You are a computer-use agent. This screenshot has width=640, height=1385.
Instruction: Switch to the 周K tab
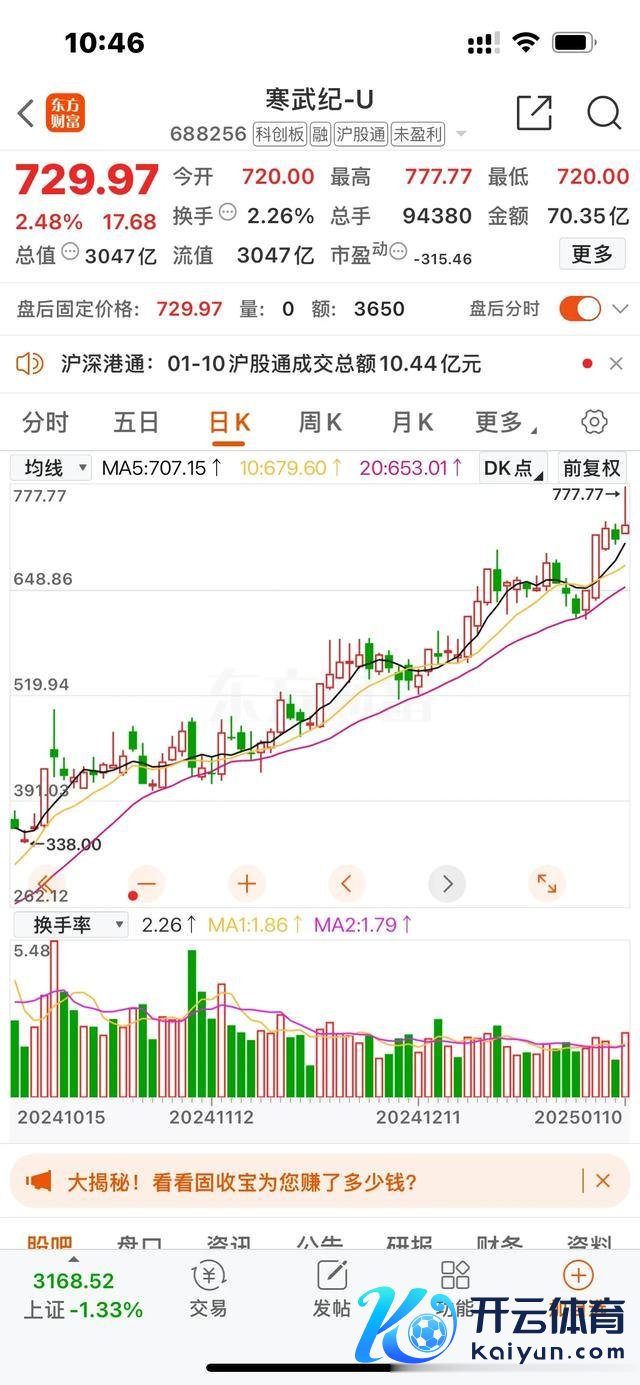coord(320,423)
